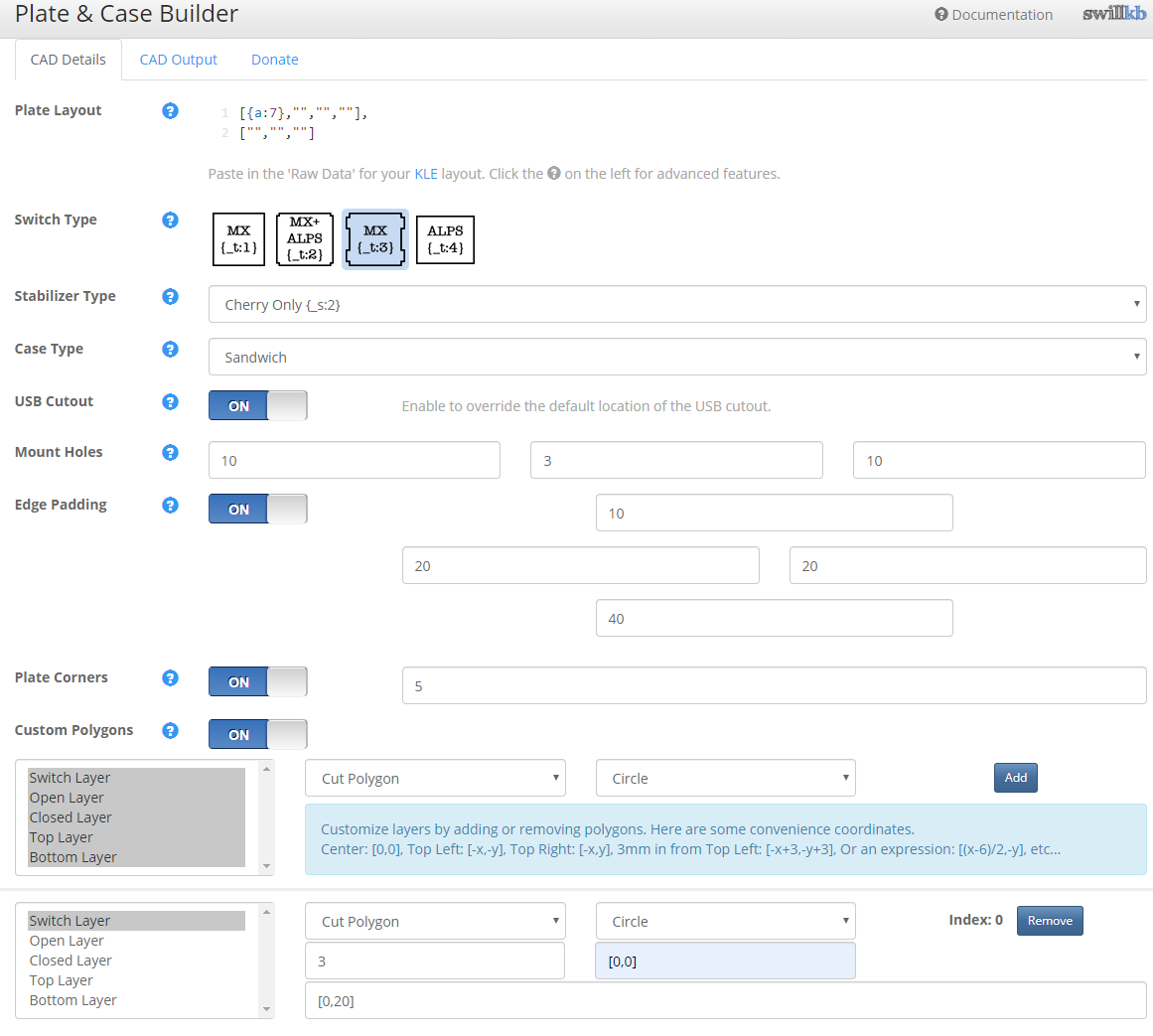Image resolution: width=1153 pixels, height=1036 pixels.
Task: Open the upper Cut Polygon dropdown
Action: [x=435, y=778]
